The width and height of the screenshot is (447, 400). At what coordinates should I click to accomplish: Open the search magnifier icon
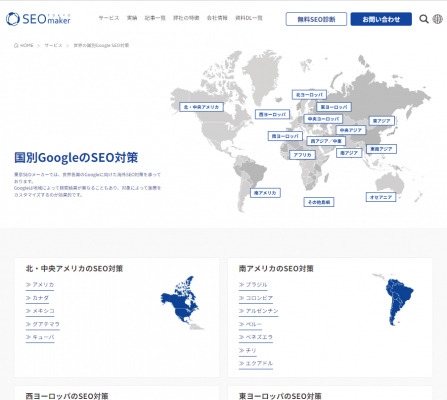(424, 19)
